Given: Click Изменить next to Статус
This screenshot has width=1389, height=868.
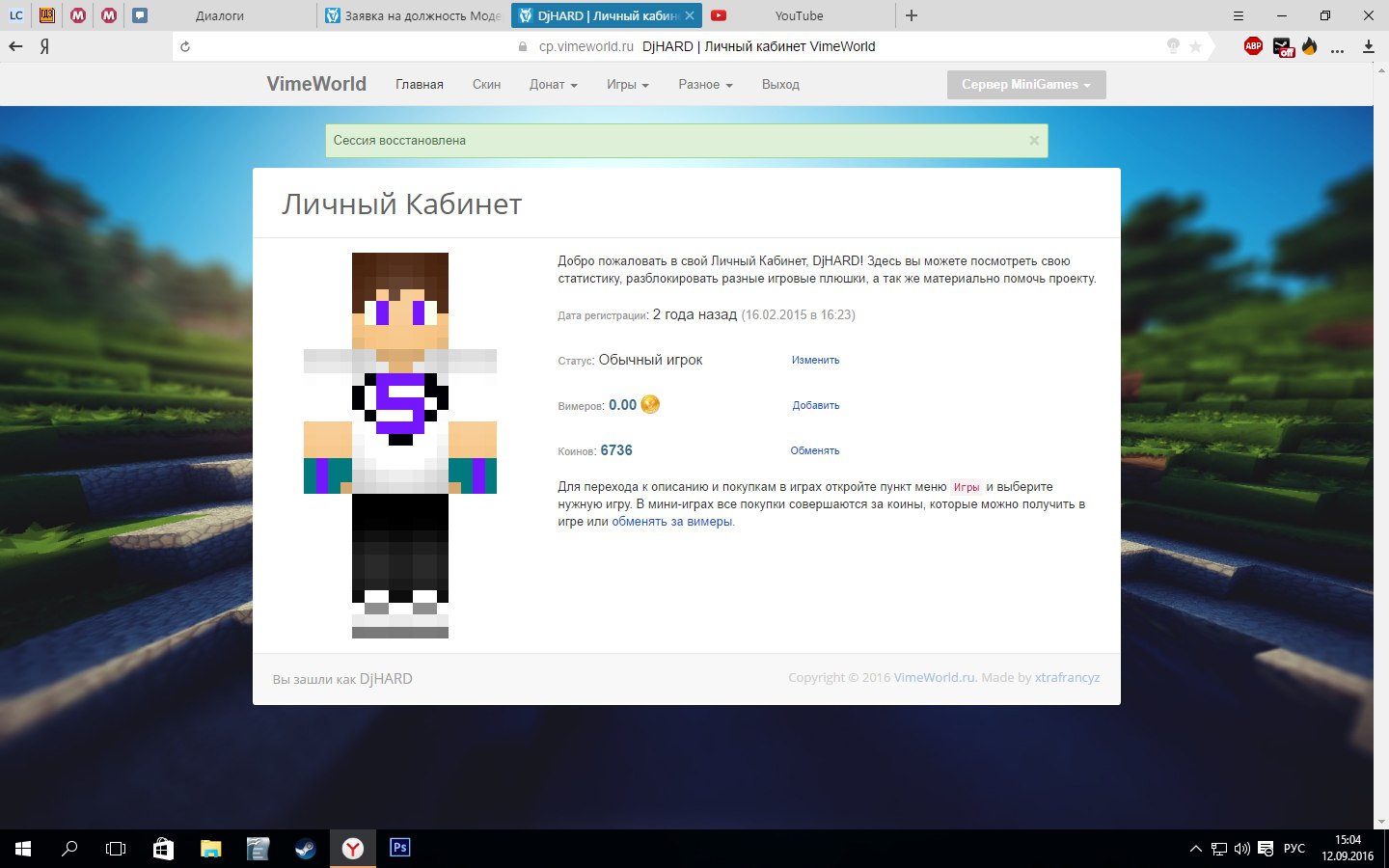Looking at the screenshot, I should pyautogui.click(x=815, y=360).
